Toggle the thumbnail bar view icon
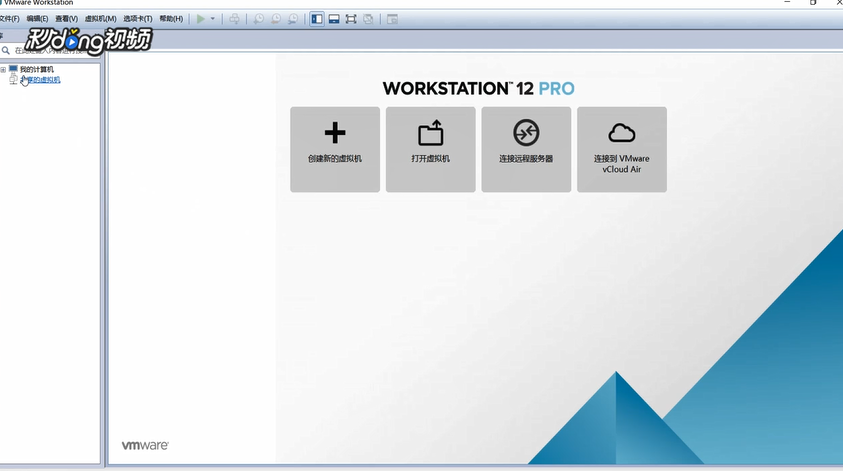The width and height of the screenshot is (843, 471). pyautogui.click(x=334, y=19)
